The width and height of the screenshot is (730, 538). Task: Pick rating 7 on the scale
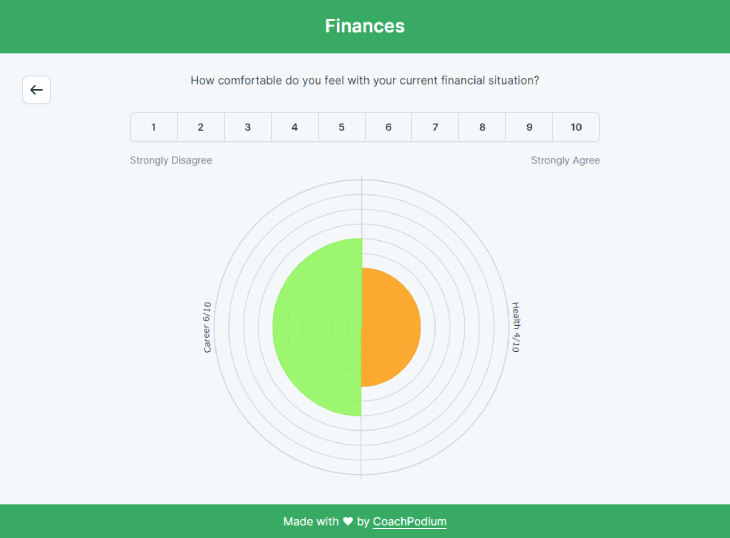pyautogui.click(x=435, y=127)
